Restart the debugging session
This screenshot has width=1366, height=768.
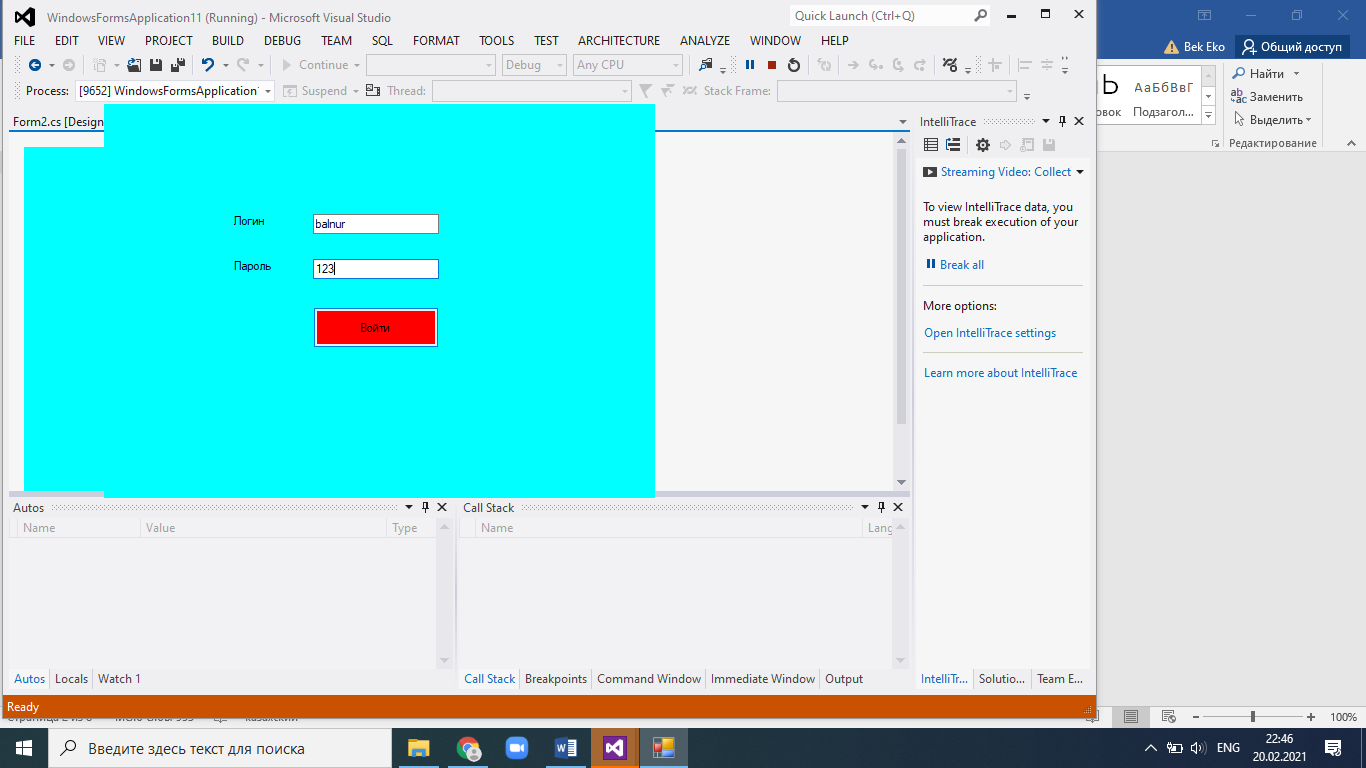point(794,65)
